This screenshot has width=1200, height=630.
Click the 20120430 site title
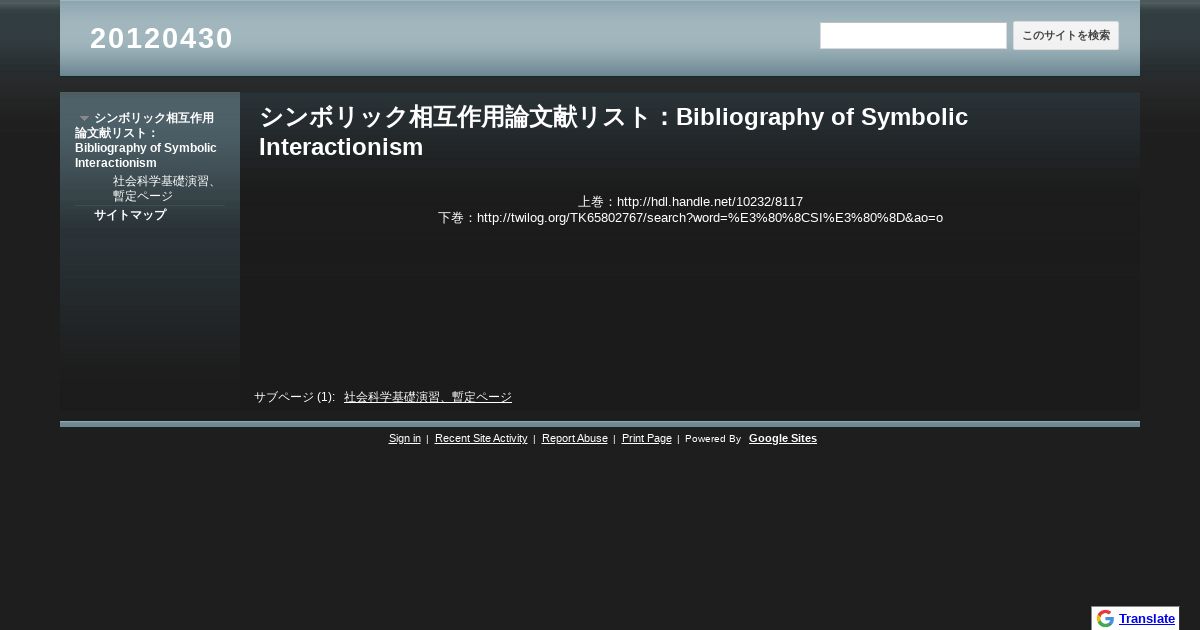click(161, 38)
